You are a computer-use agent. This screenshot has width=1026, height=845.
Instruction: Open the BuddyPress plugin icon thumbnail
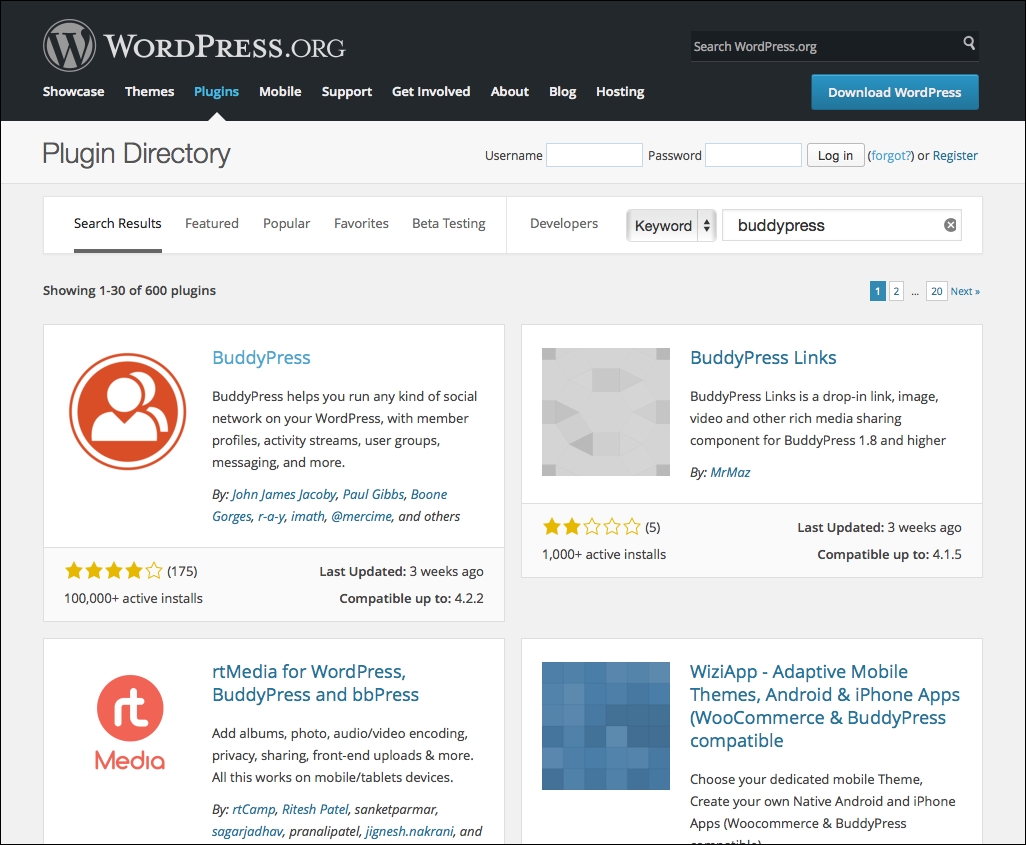pyautogui.click(x=128, y=412)
